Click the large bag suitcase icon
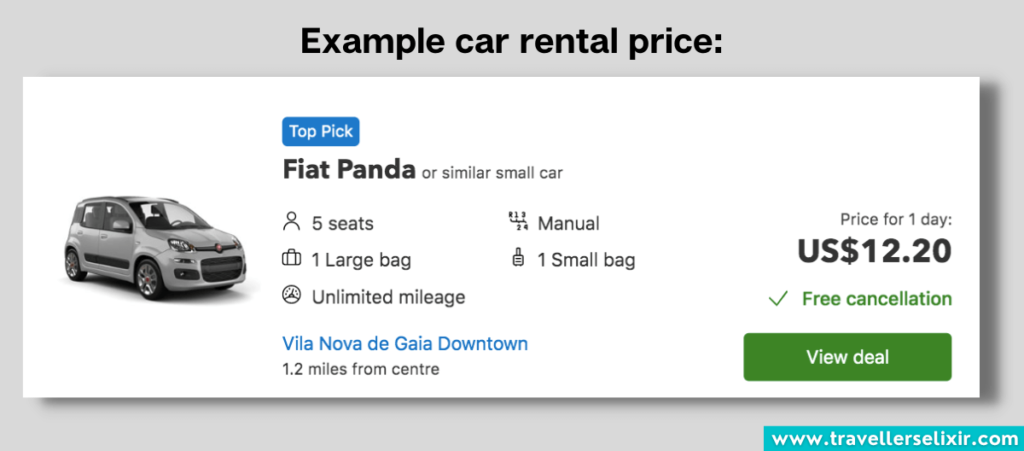Image resolution: width=1024 pixels, height=451 pixels. (x=292, y=259)
